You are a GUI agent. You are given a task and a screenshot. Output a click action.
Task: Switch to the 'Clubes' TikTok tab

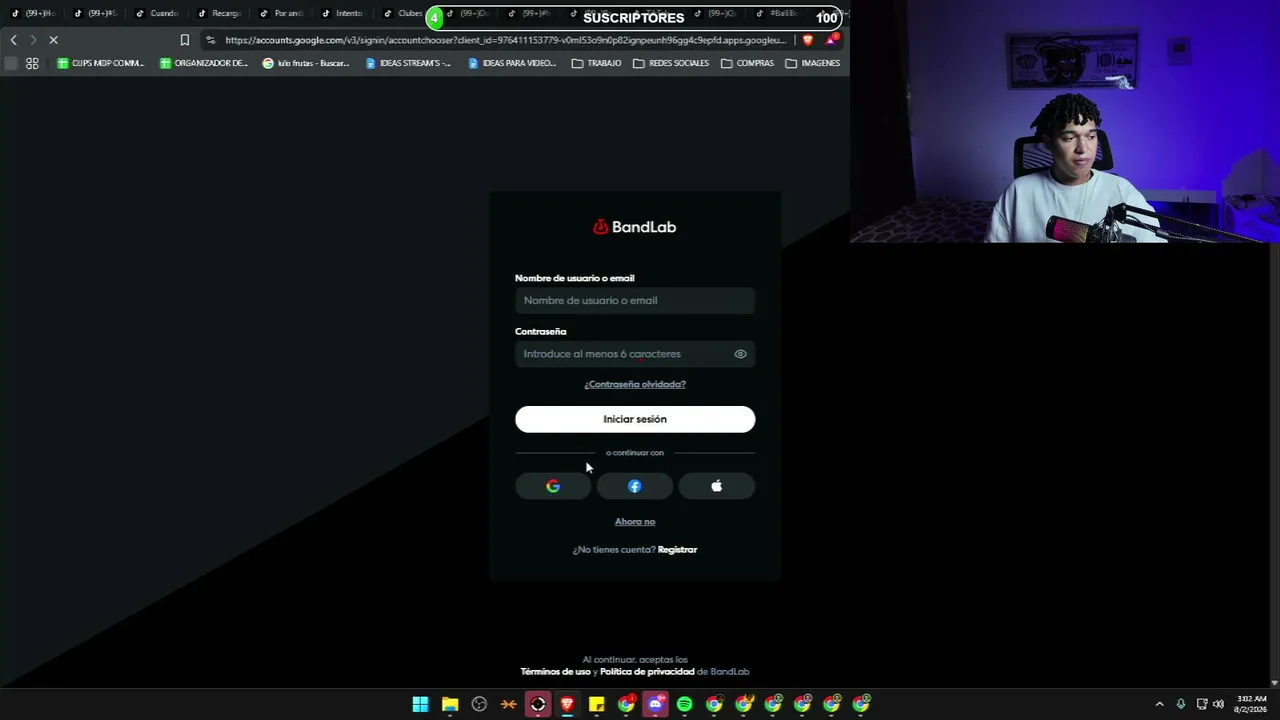pyautogui.click(x=403, y=13)
